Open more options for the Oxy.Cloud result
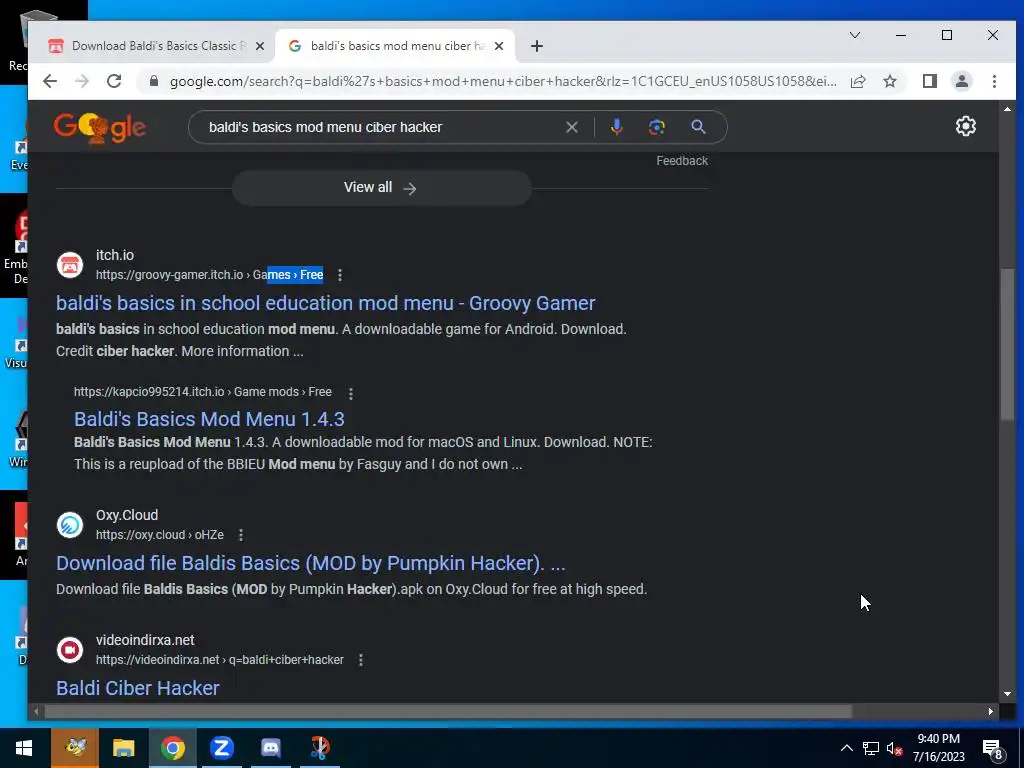 241,535
